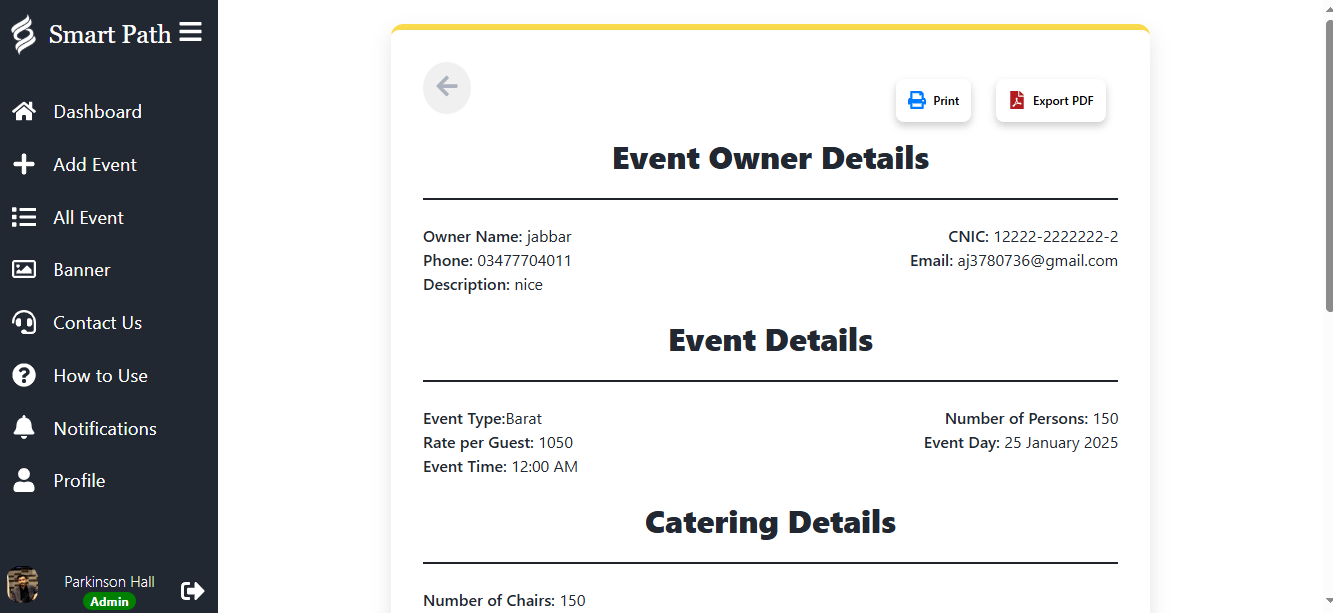
Task: Click the Profile person icon
Action: click(24, 480)
